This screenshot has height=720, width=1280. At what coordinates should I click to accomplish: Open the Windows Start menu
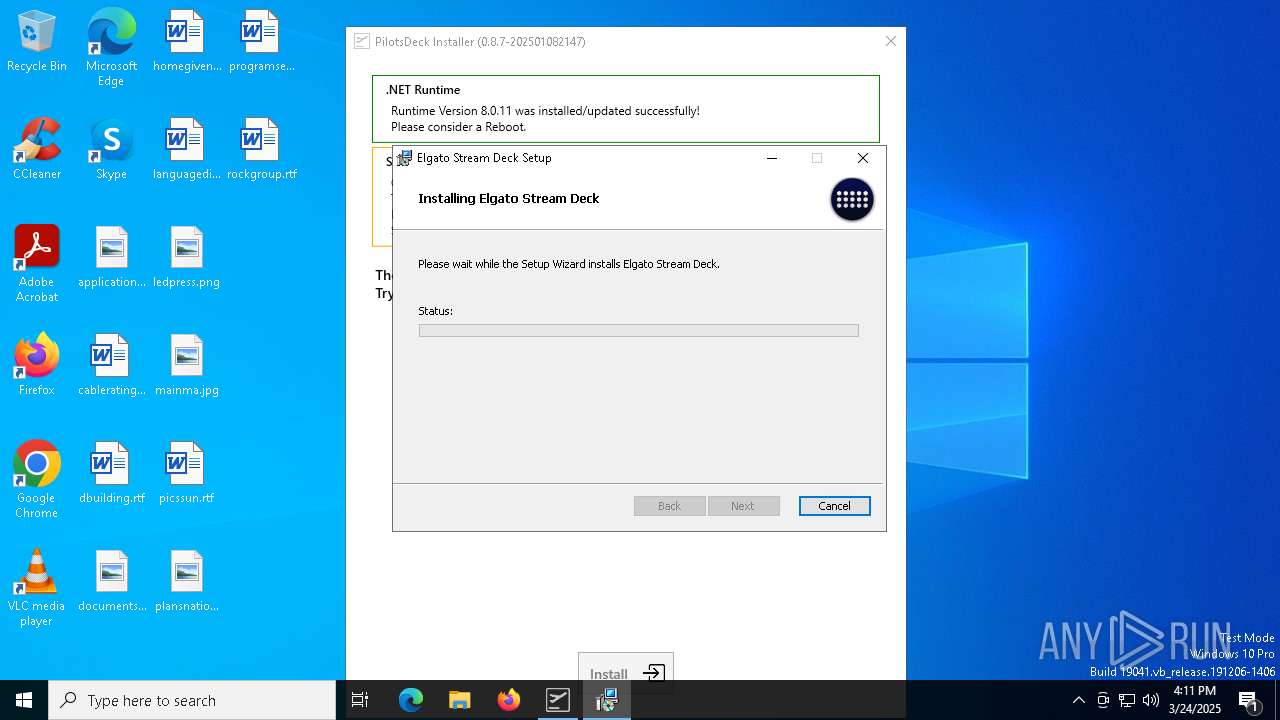point(24,700)
